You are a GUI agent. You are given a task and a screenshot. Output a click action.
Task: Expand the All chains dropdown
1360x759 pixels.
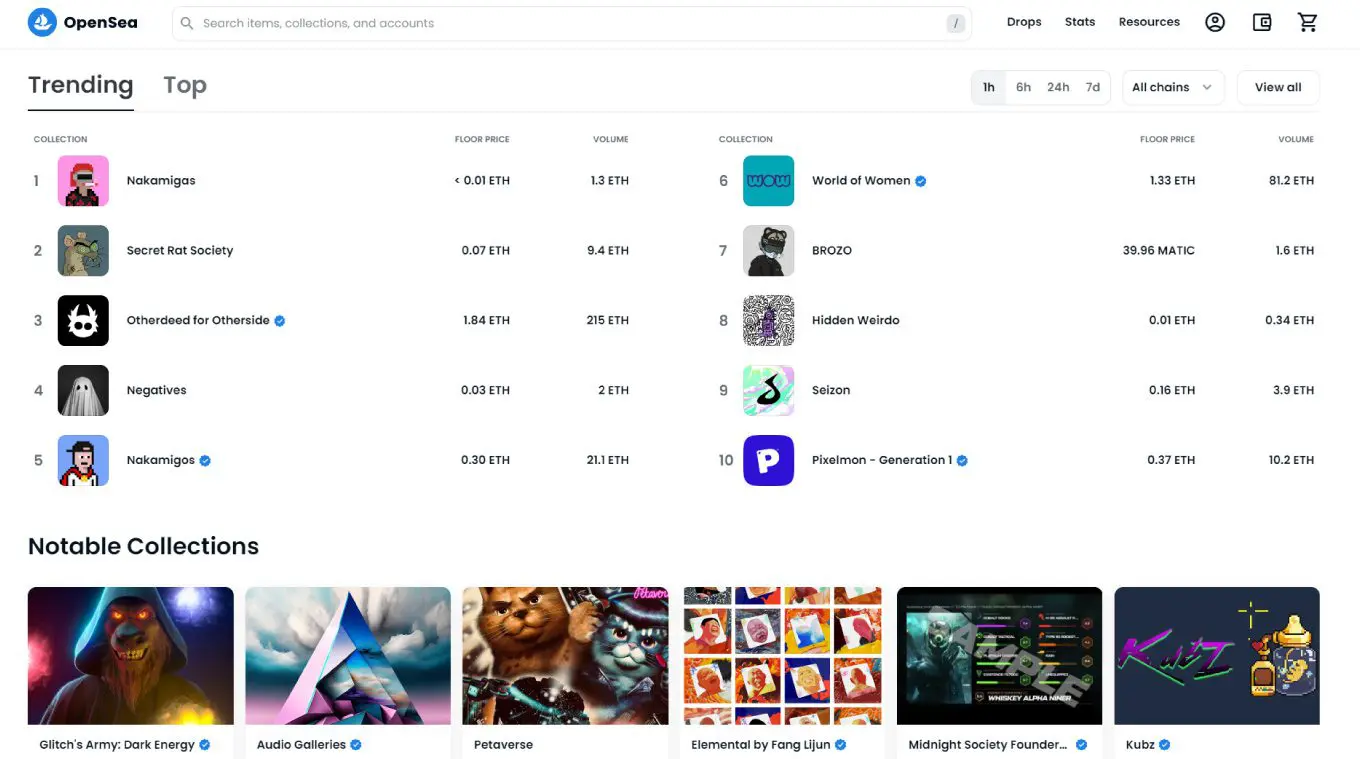coord(1173,87)
